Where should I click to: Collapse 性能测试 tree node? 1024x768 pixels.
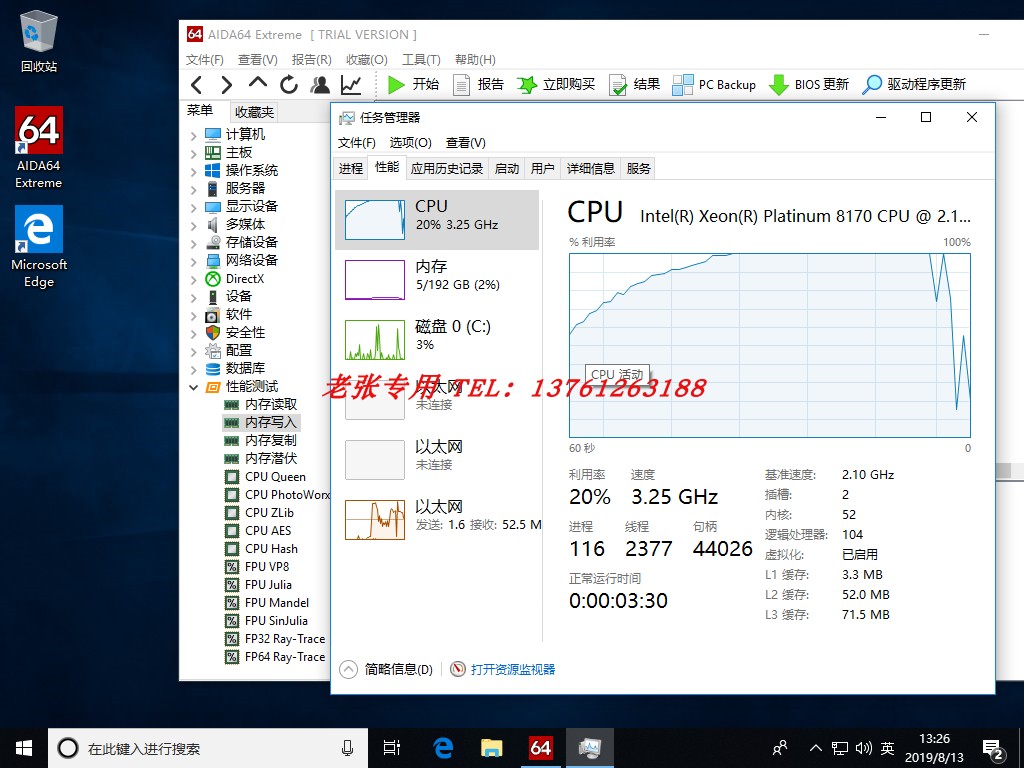pyautogui.click(x=193, y=387)
